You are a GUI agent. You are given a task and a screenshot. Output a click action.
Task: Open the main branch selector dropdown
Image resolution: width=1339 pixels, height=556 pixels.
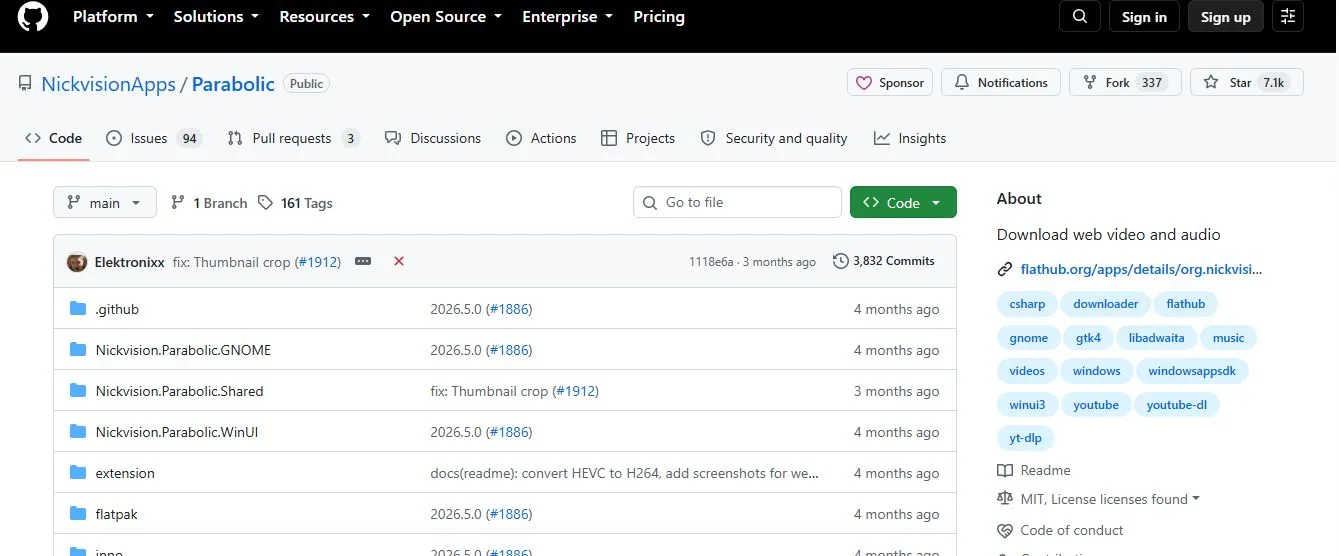point(105,202)
